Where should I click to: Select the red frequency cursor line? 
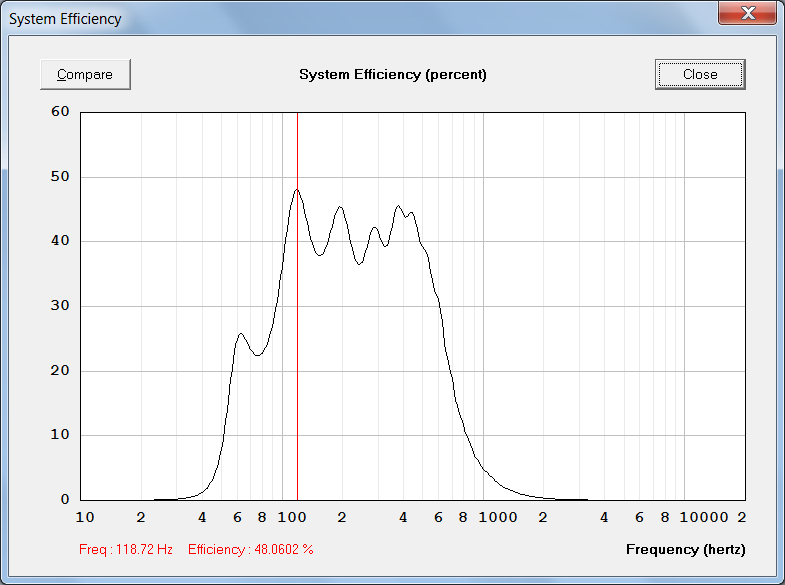click(297, 306)
